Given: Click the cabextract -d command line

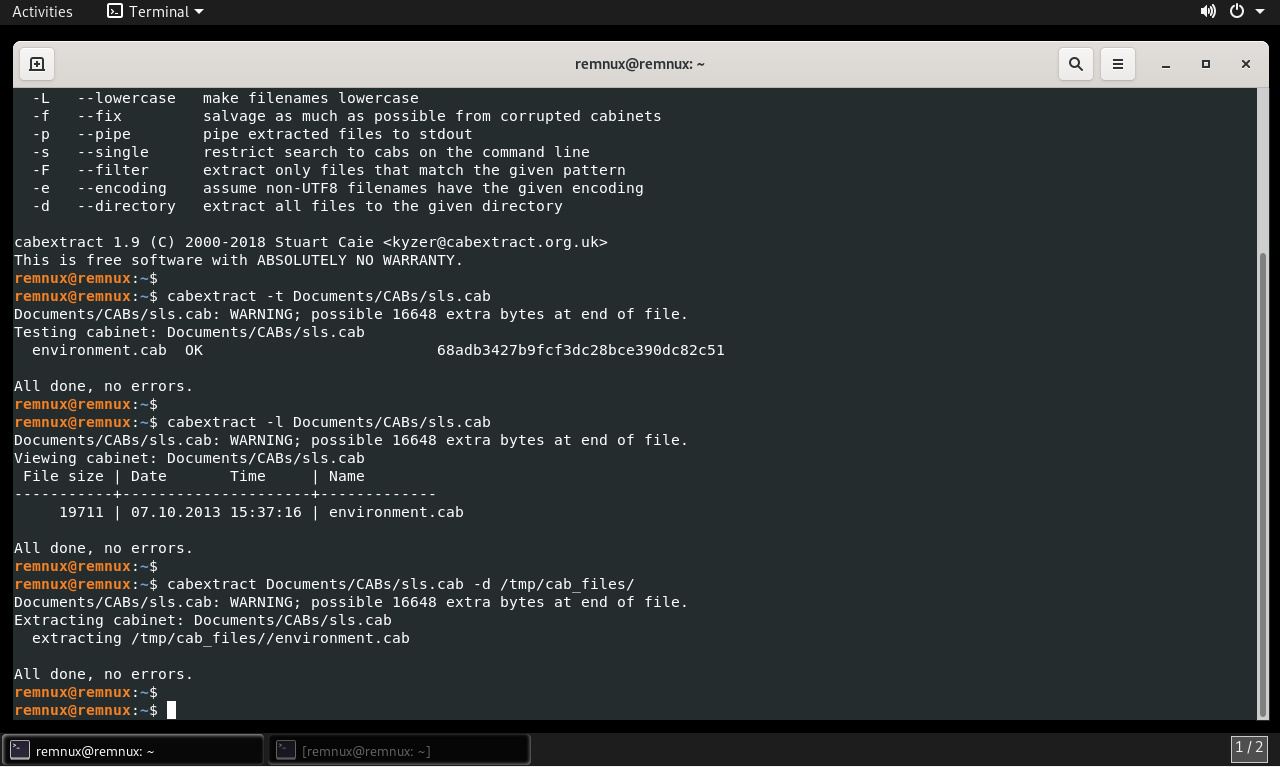Looking at the screenshot, I should click(x=400, y=585).
